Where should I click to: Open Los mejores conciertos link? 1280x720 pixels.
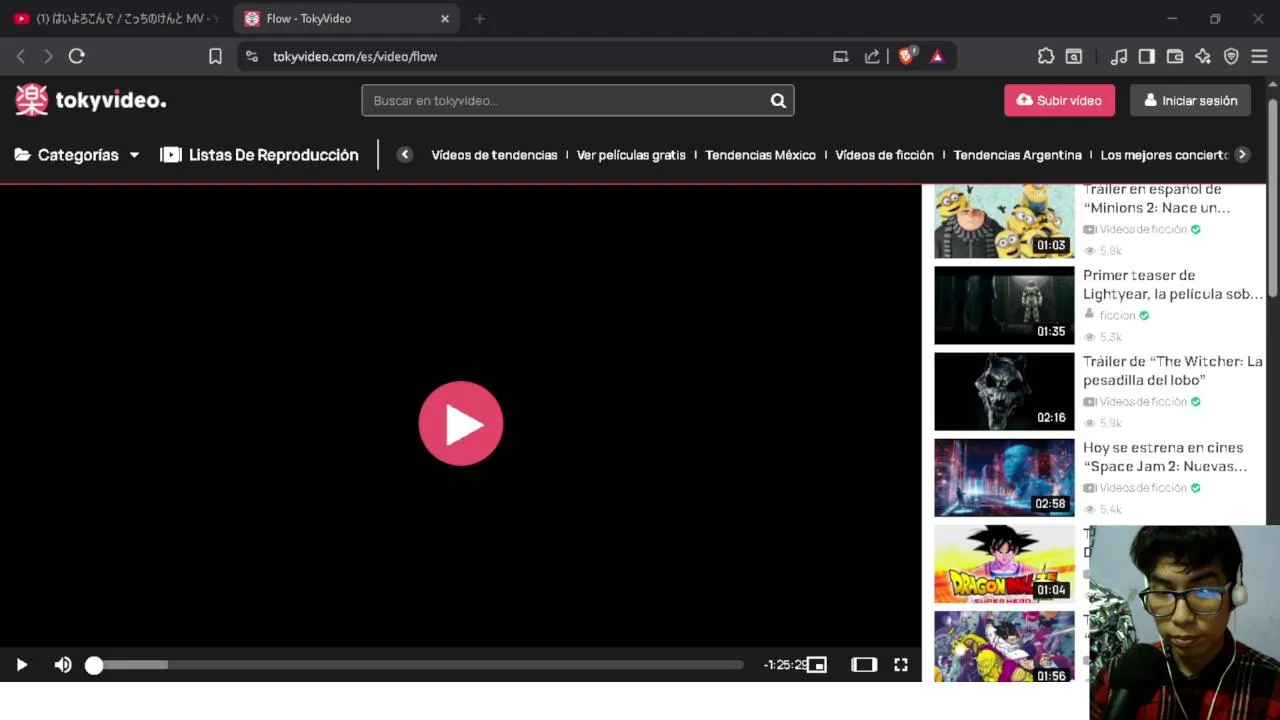pyautogui.click(x=1164, y=155)
